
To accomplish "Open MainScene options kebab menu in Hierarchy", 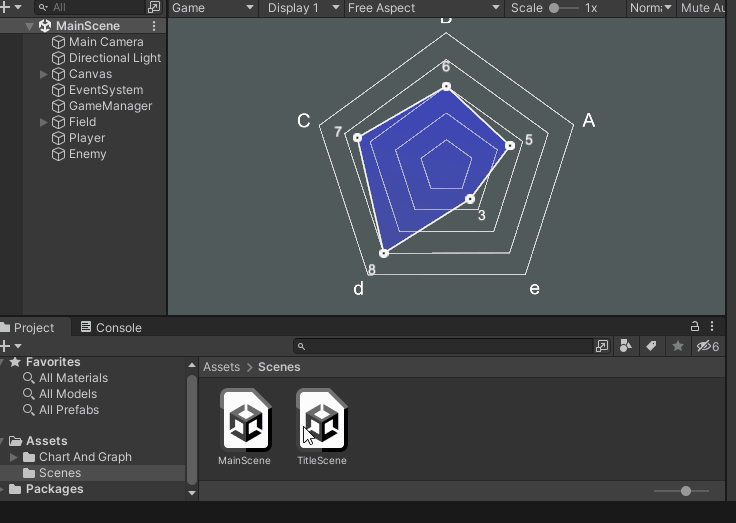I will coord(154,26).
